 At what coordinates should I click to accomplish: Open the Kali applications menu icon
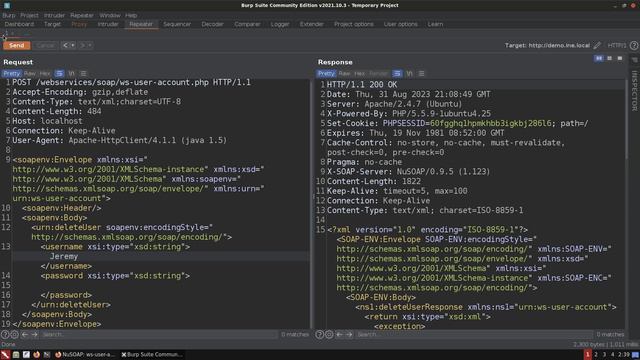coord(5,355)
